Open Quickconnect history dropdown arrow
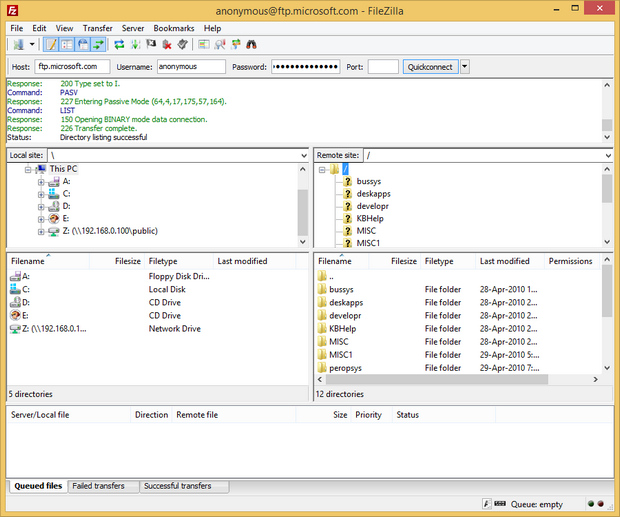This screenshot has height=517, width=620. point(465,67)
